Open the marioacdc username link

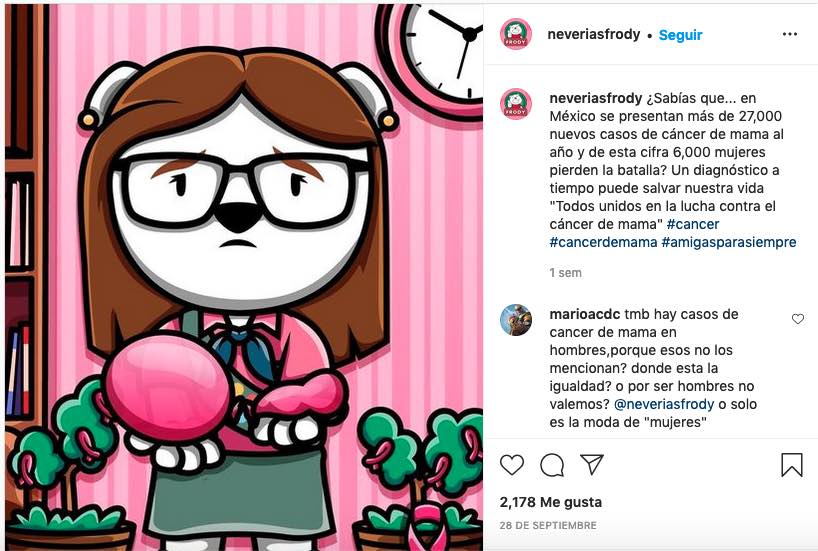pos(585,314)
